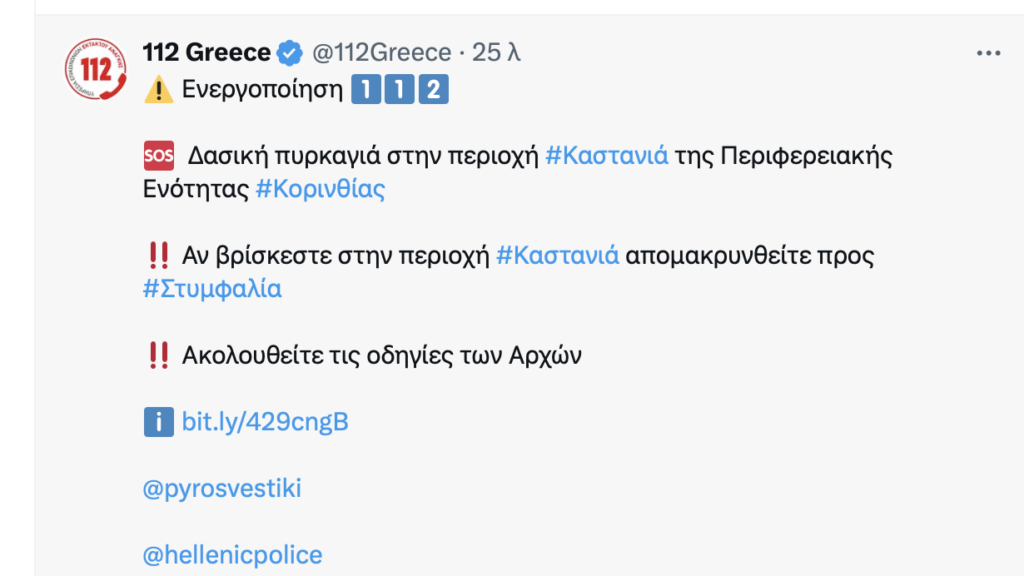Click the blue keycap "2" emoji

432,91
